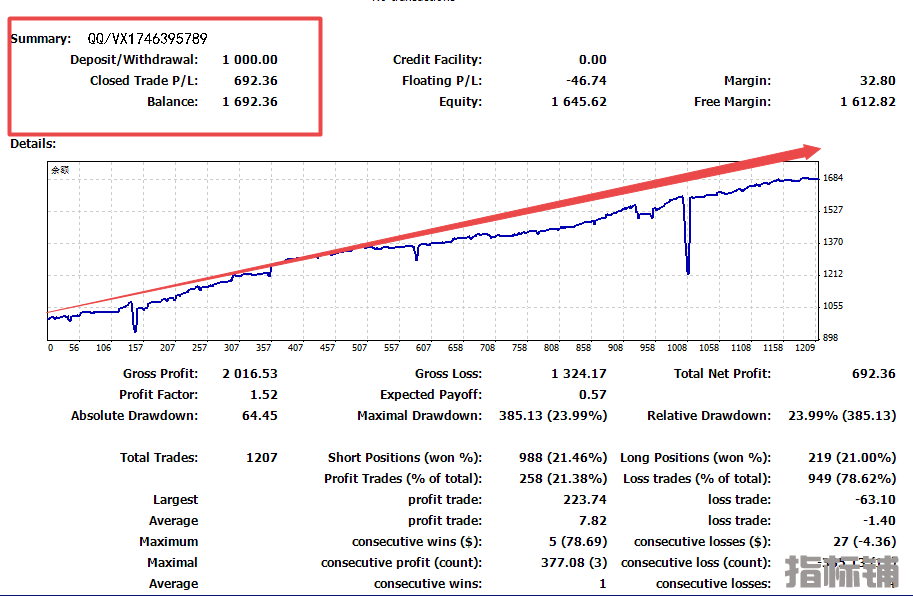Click the "Total Net Profit:" label
913x596 pixels.
click(x=723, y=374)
